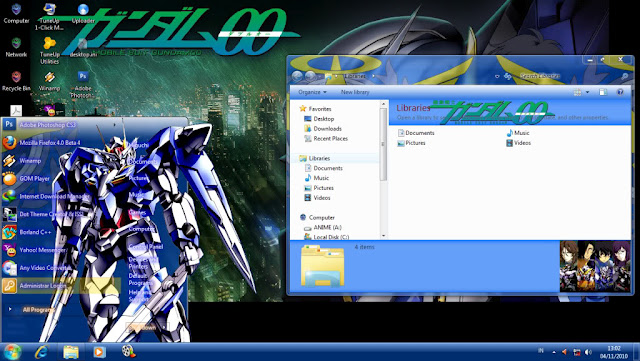Open the Videos library link
Viewport: 640px width, 361px height.
coord(519,143)
